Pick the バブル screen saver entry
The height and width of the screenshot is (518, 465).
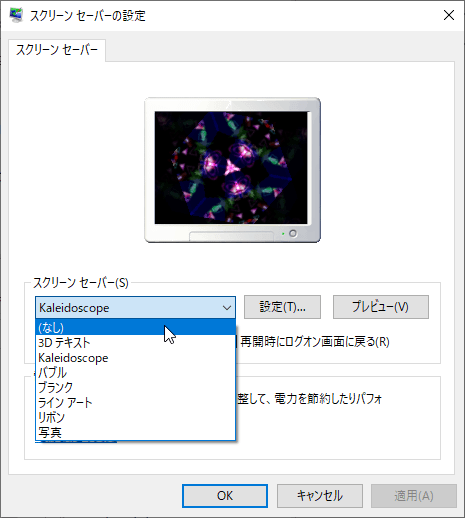tap(135, 372)
